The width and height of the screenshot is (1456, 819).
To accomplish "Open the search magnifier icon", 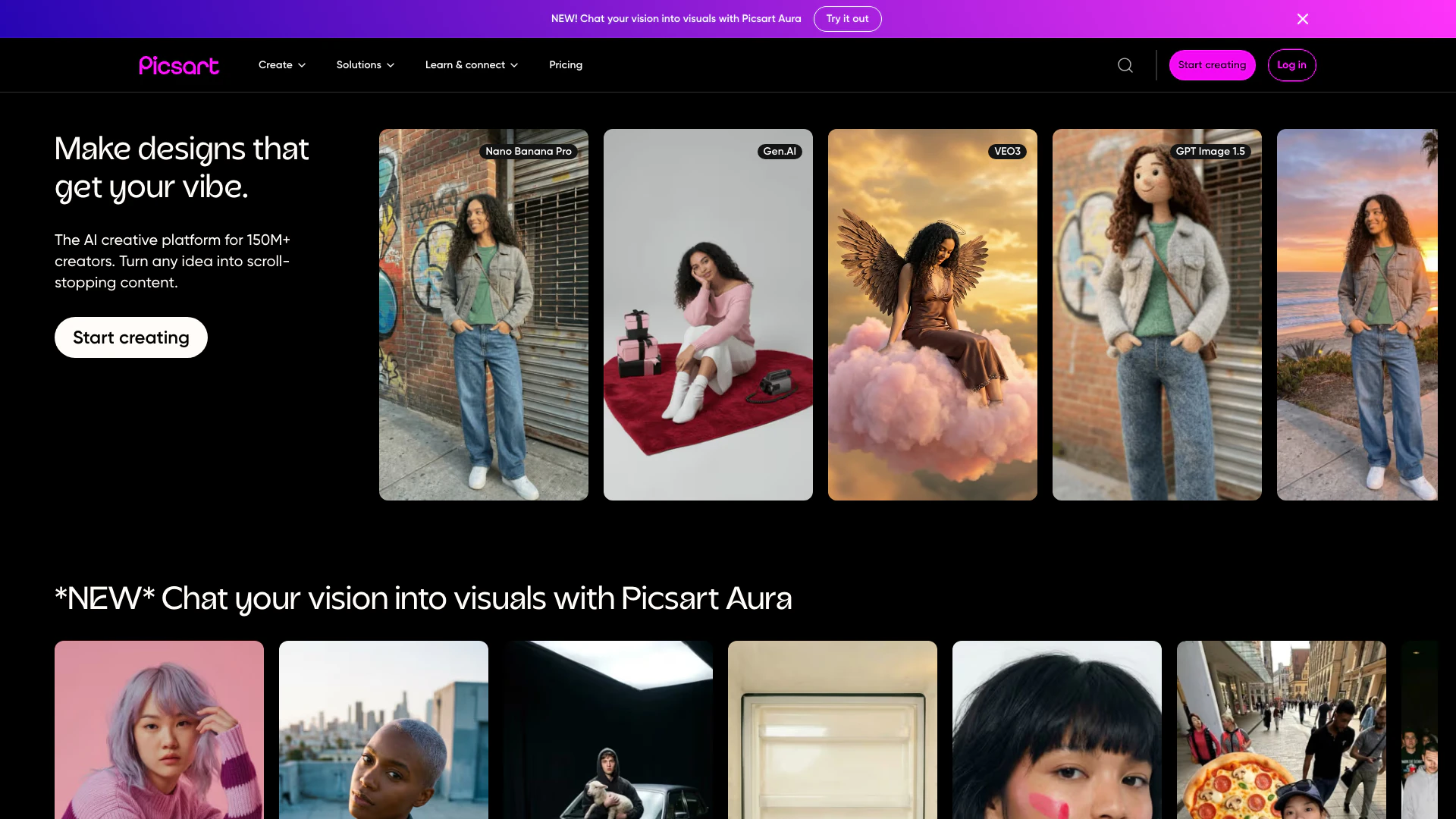I will [x=1125, y=65].
